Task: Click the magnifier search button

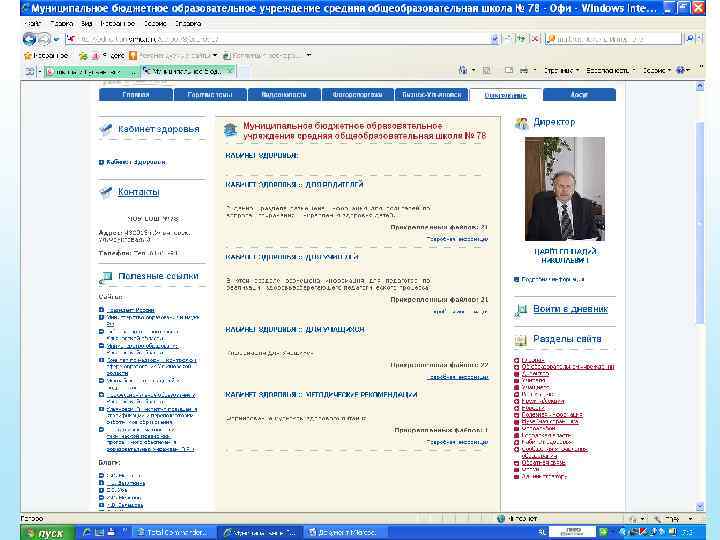Action: click(x=690, y=39)
